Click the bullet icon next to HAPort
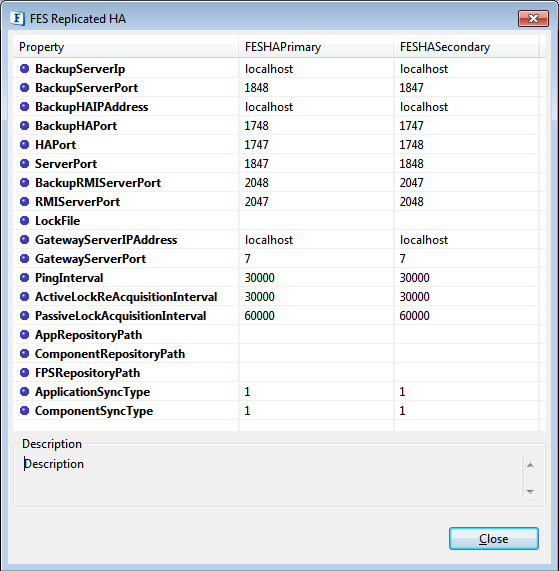Image resolution: width=559 pixels, height=571 pixels. [x=24, y=144]
